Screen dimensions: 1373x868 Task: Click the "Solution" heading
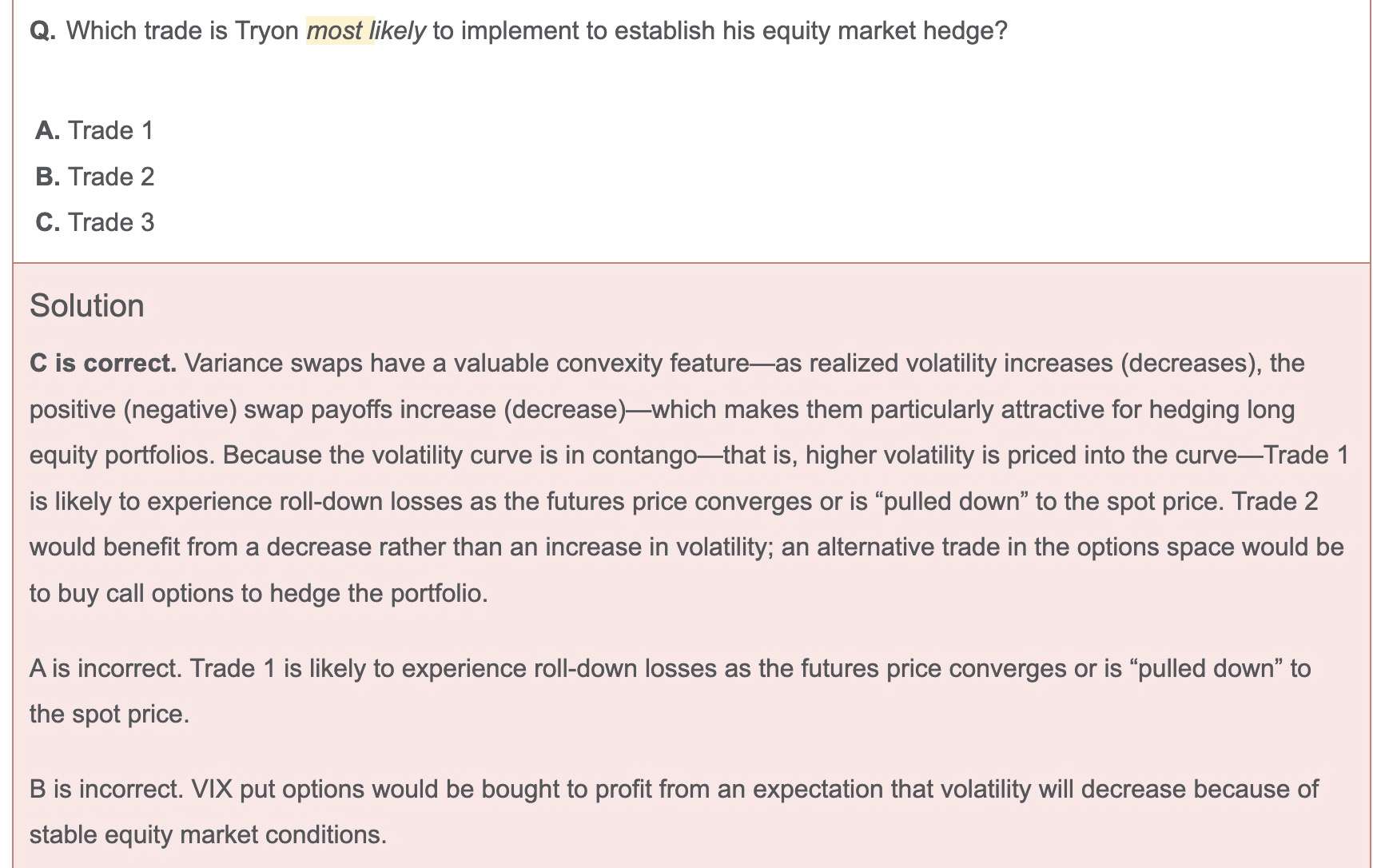coord(87,306)
